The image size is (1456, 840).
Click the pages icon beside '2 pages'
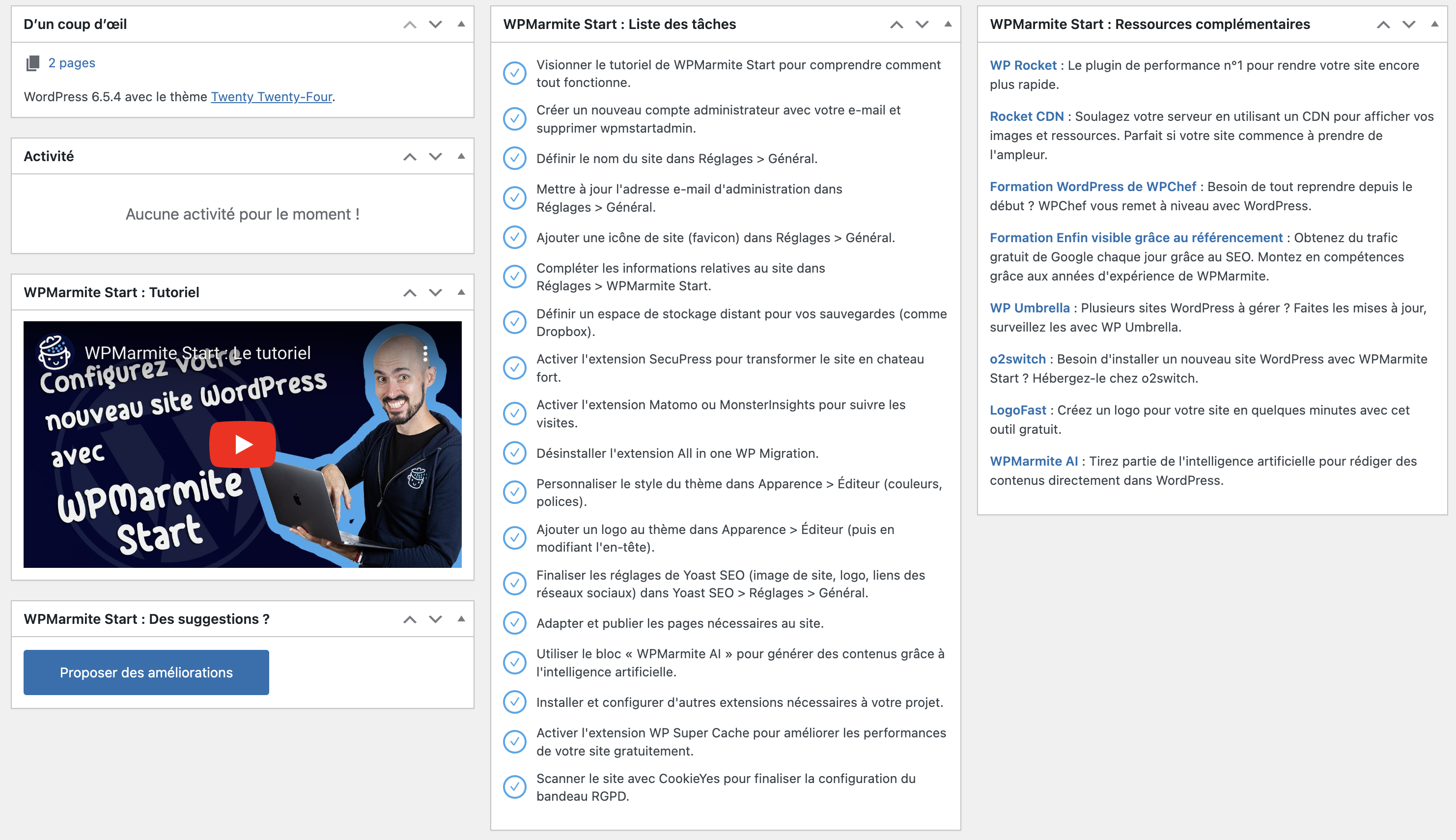pyautogui.click(x=33, y=63)
